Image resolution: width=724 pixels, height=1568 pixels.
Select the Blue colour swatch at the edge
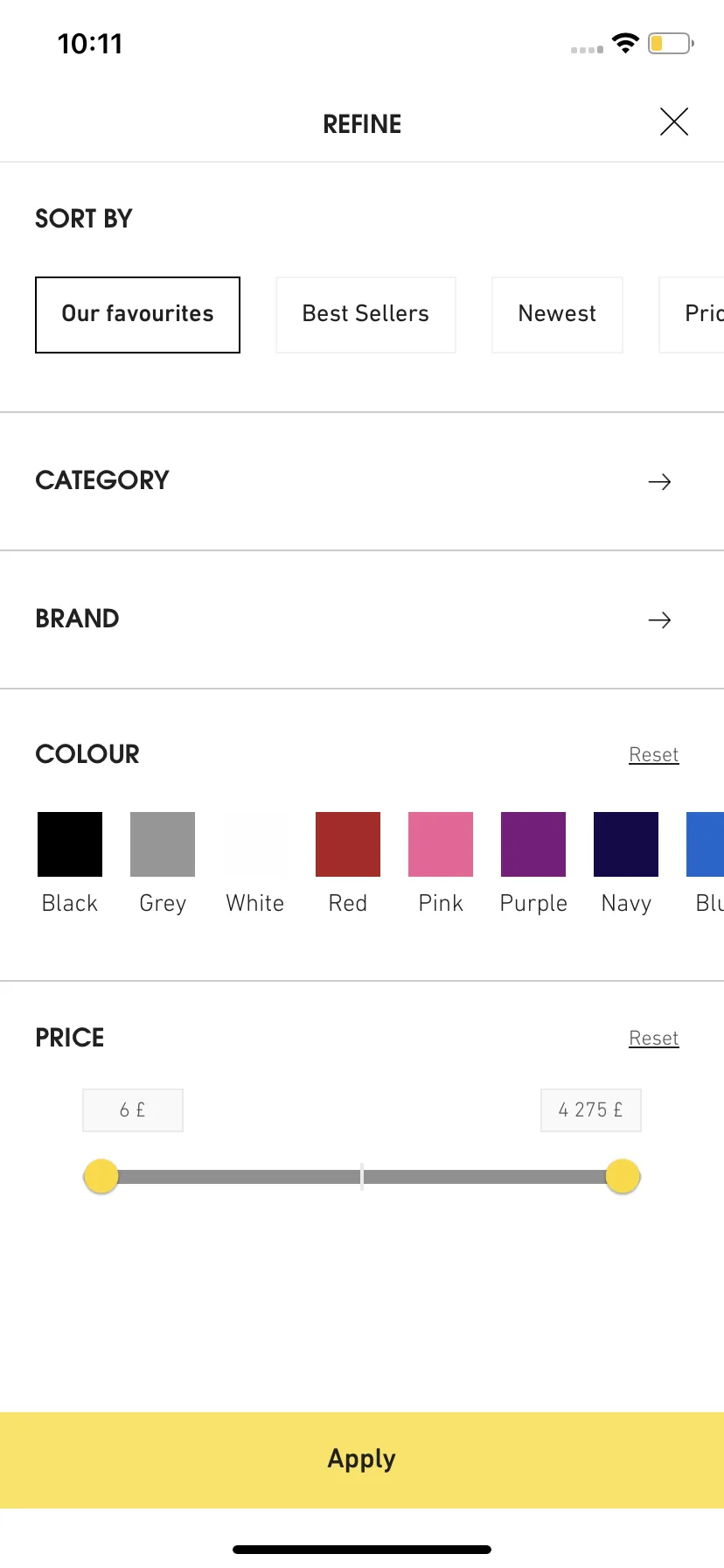pyautogui.click(x=706, y=844)
